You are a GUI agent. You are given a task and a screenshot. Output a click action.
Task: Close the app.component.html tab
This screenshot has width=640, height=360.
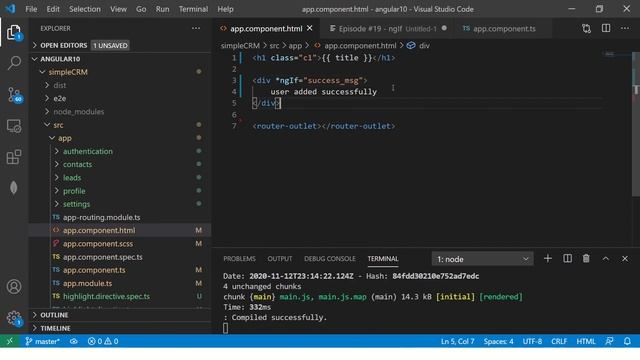pyautogui.click(x=309, y=28)
